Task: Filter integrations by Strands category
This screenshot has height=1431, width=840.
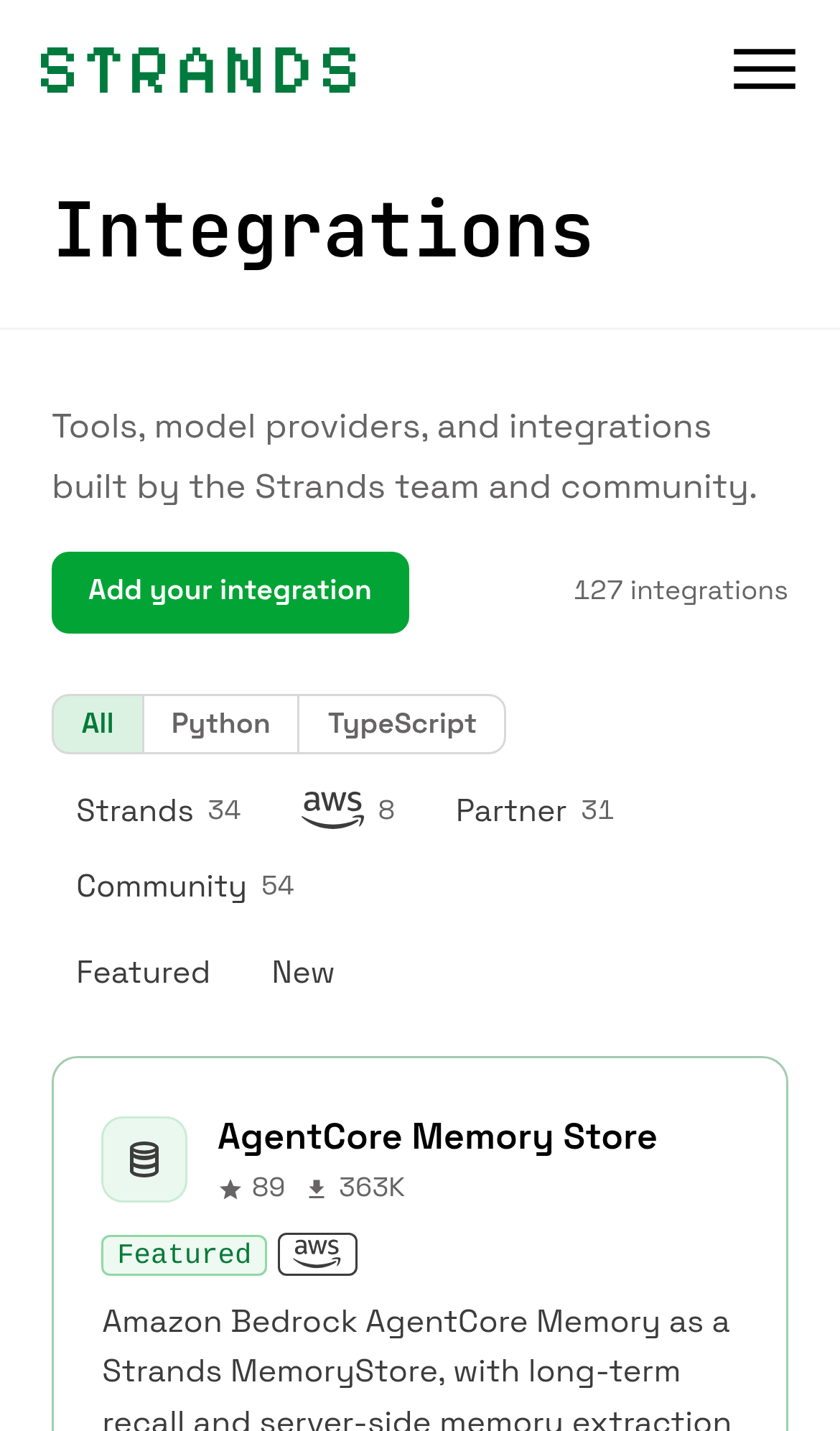Action: click(x=159, y=810)
